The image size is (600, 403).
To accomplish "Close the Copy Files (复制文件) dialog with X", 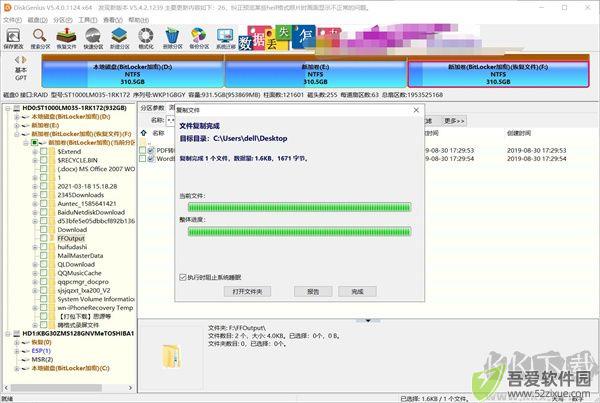I will [416, 110].
